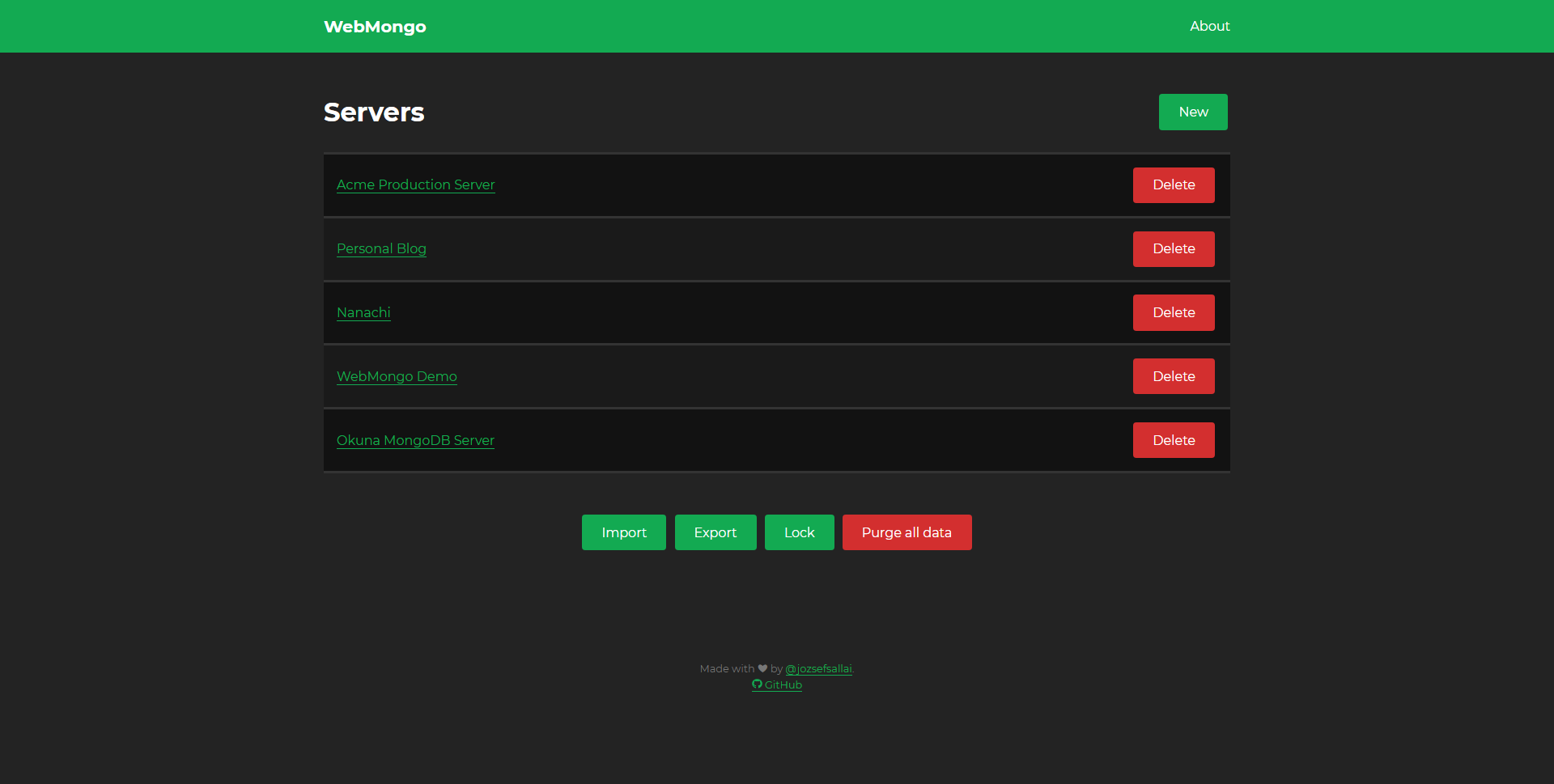Open the Okuna MongoDB Server

click(415, 440)
